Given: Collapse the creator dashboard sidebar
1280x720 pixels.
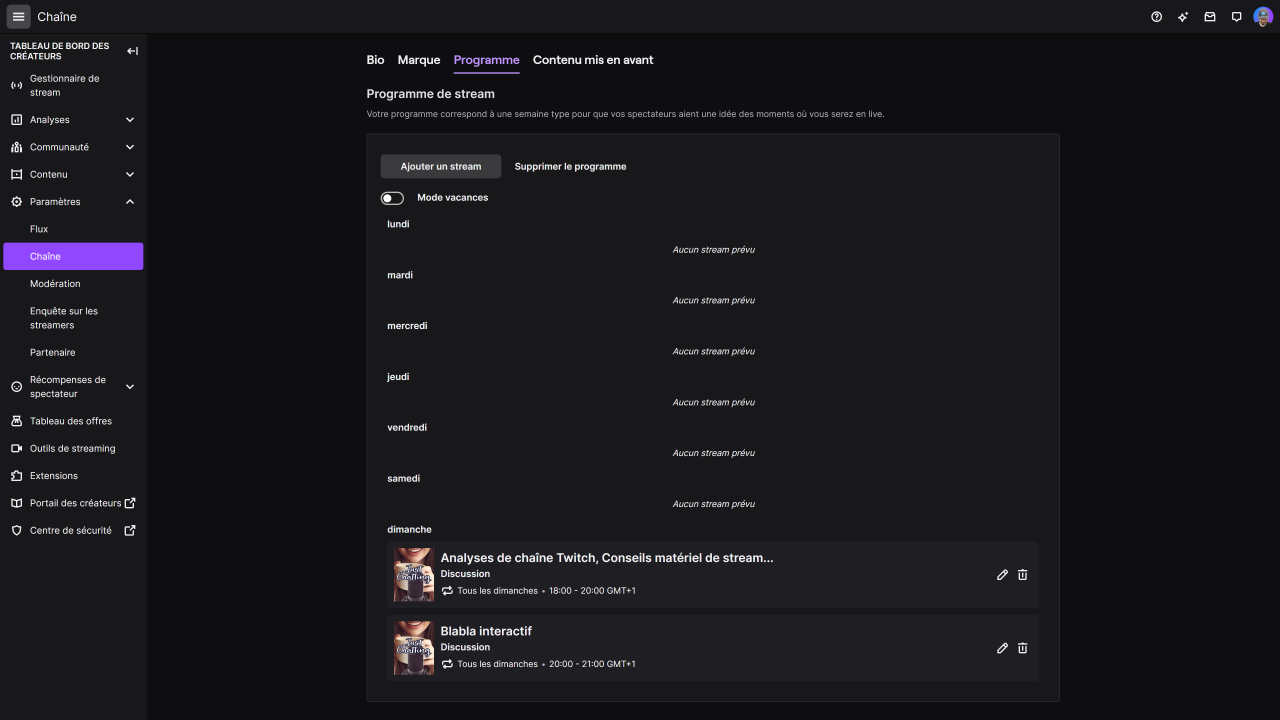Looking at the screenshot, I should (132, 51).
